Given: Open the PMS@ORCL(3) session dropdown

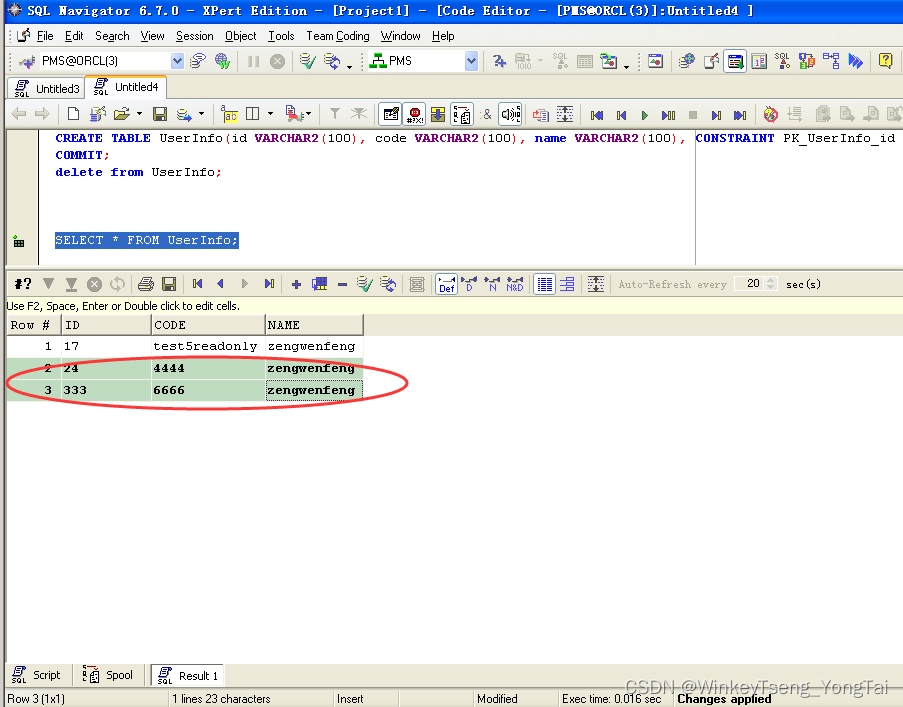Looking at the screenshot, I should [x=176, y=60].
